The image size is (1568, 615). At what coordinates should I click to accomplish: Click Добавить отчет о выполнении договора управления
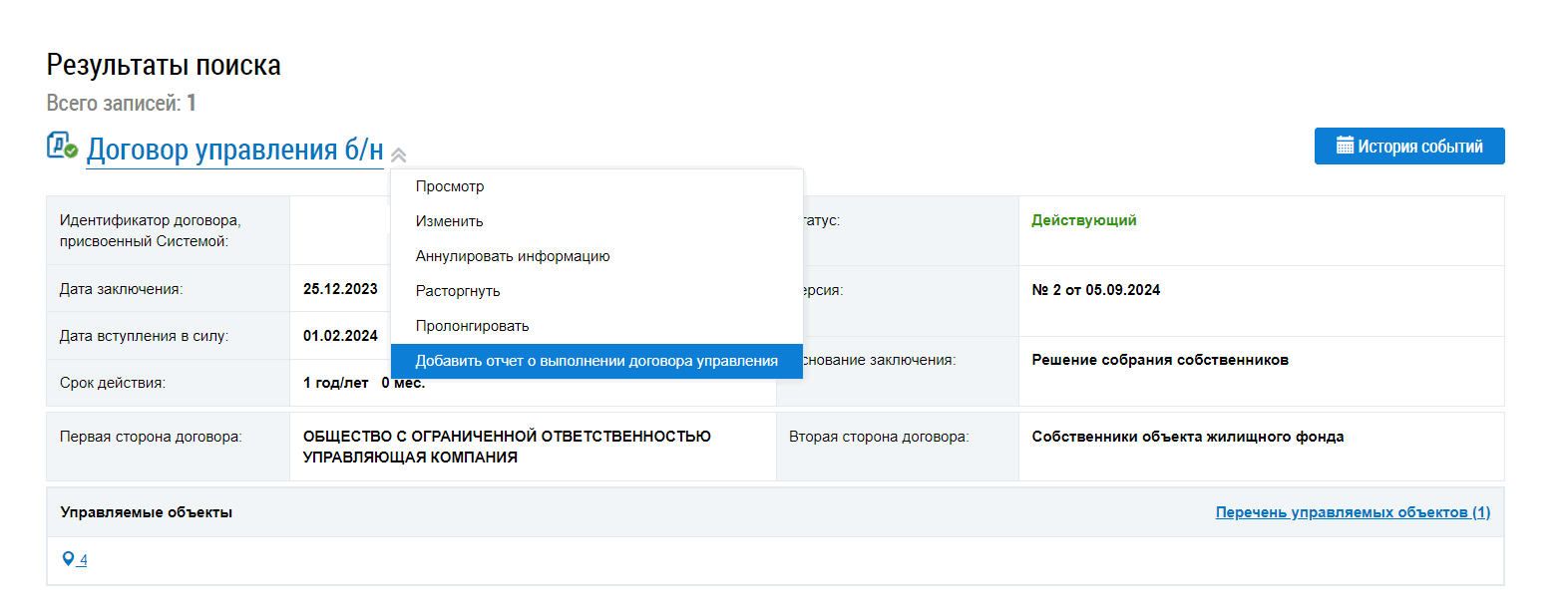pos(596,361)
